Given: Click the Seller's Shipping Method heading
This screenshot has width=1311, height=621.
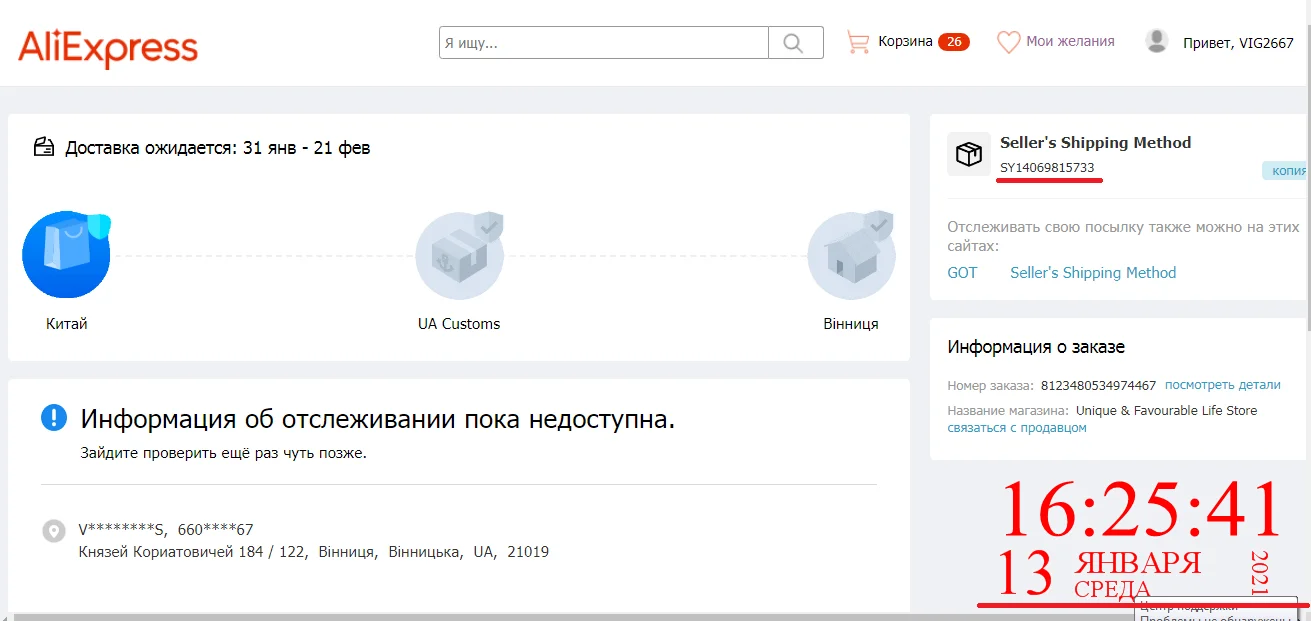Looking at the screenshot, I should tap(1095, 143).
